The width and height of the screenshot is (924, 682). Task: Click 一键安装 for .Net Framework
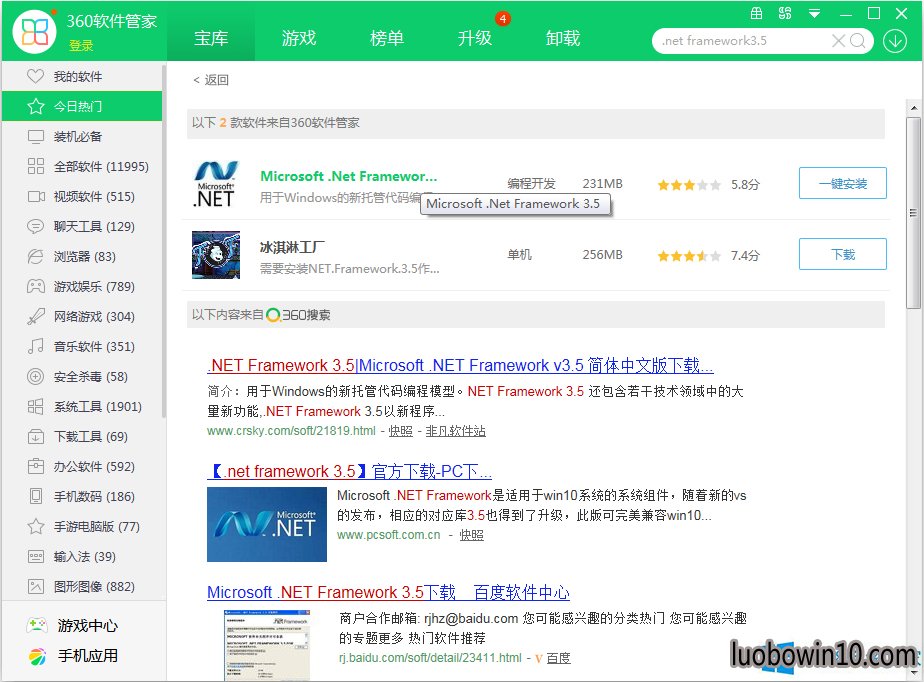point(843,183)
